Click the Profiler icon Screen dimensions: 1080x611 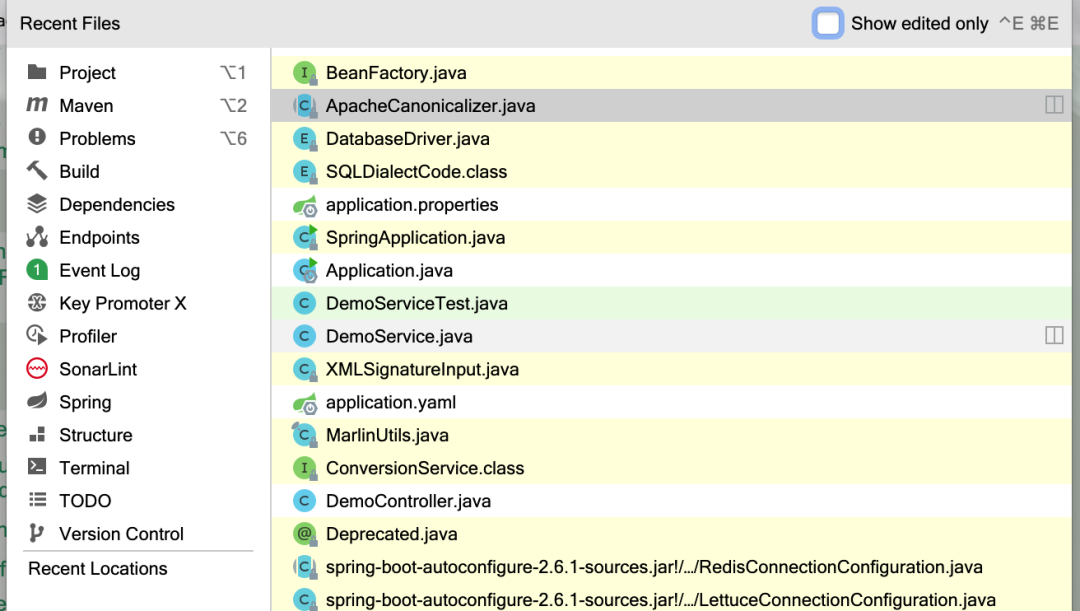click(37, 335)
